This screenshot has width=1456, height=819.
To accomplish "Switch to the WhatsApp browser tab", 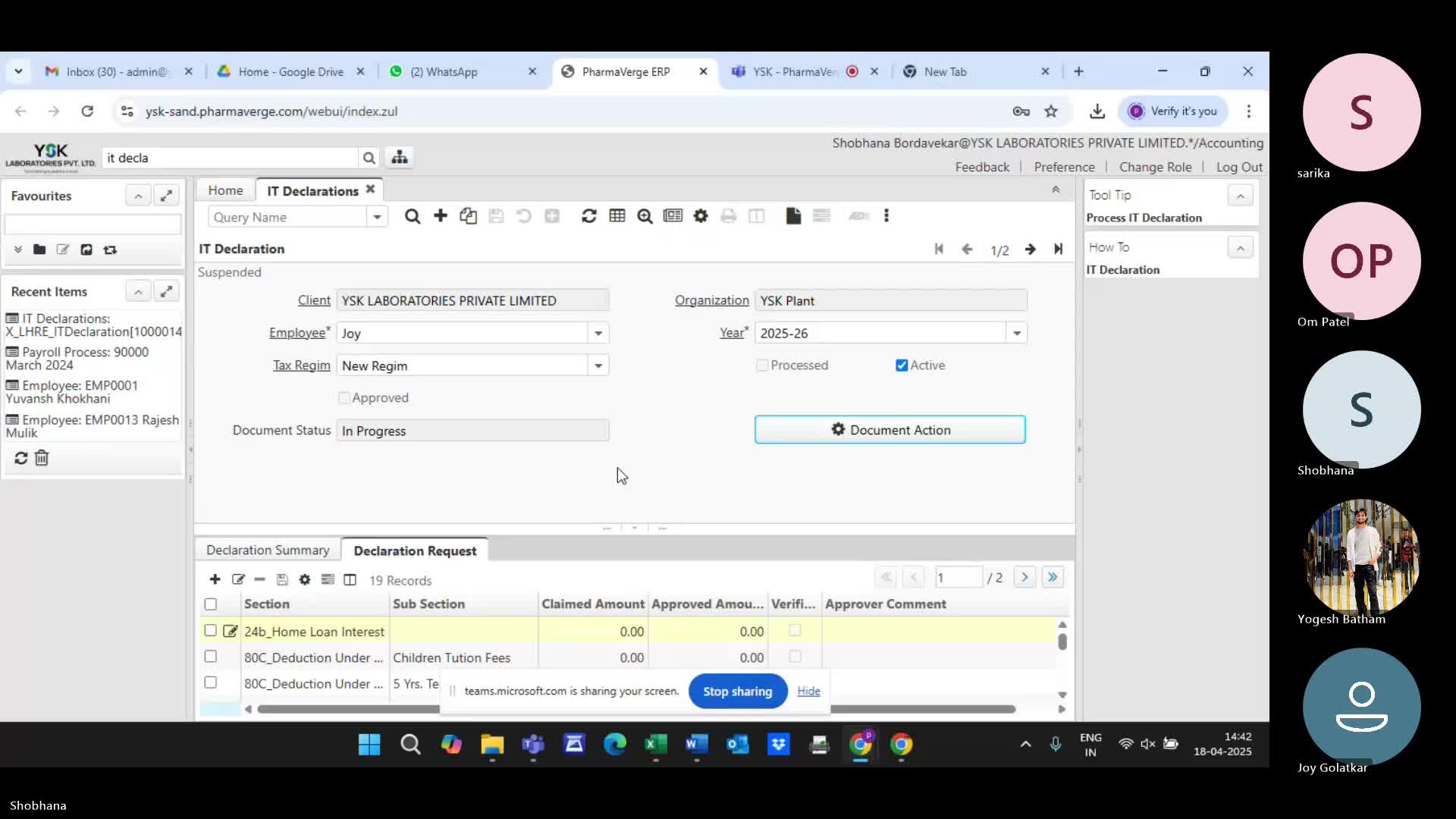I will 463,71.
